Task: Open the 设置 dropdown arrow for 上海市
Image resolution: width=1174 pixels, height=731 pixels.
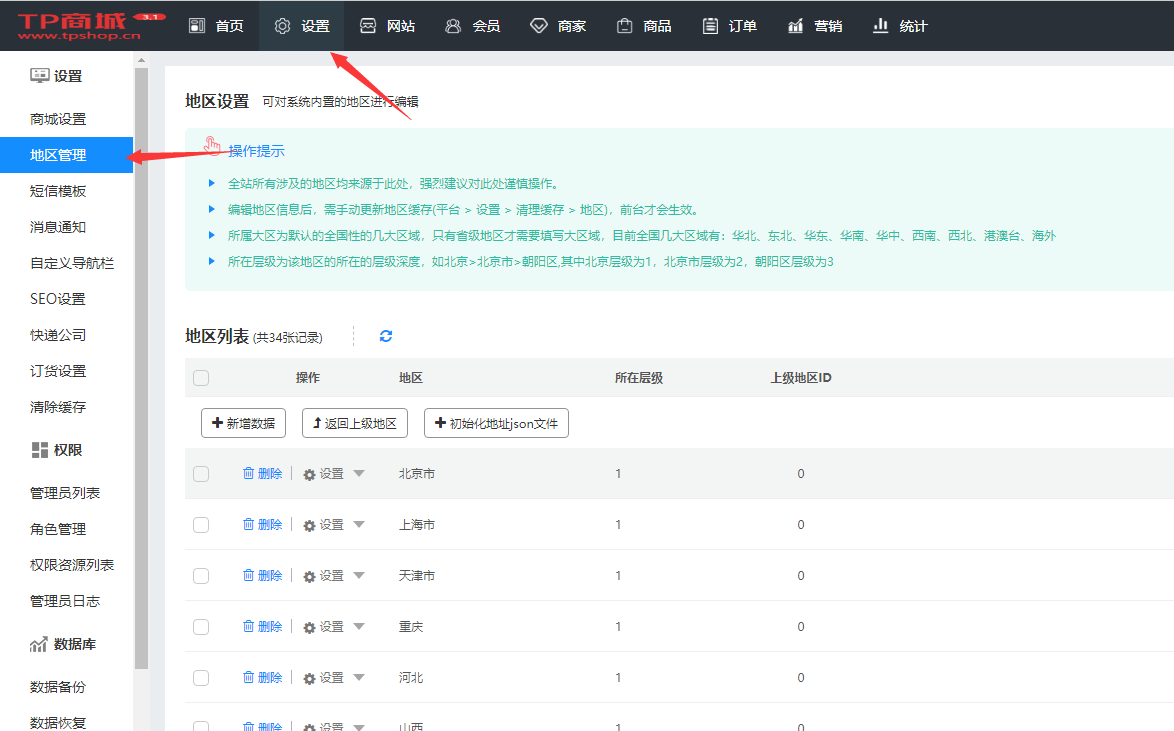Action: [x=359, y=524]
